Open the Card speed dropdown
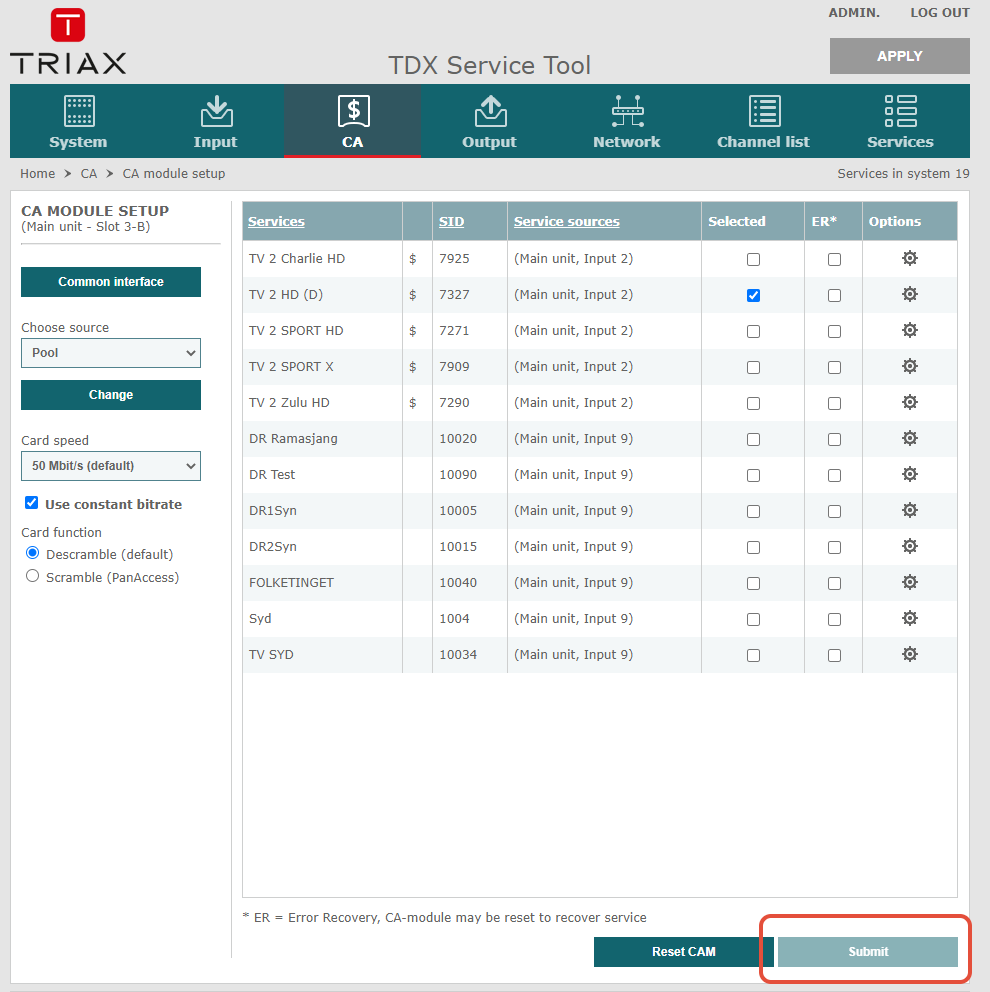Viewport: 990px width, 992px height. [x=111, y=466]
